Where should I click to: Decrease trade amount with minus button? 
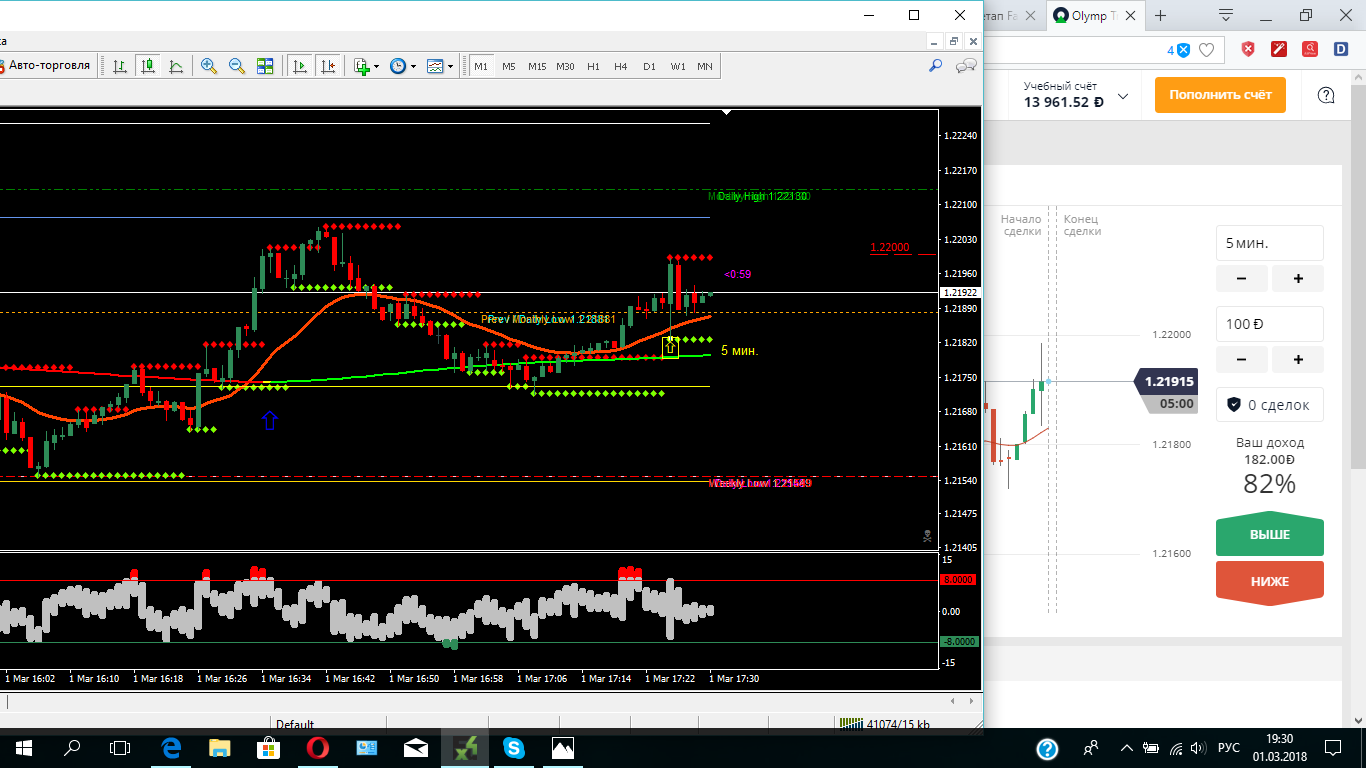(1242, 359)
